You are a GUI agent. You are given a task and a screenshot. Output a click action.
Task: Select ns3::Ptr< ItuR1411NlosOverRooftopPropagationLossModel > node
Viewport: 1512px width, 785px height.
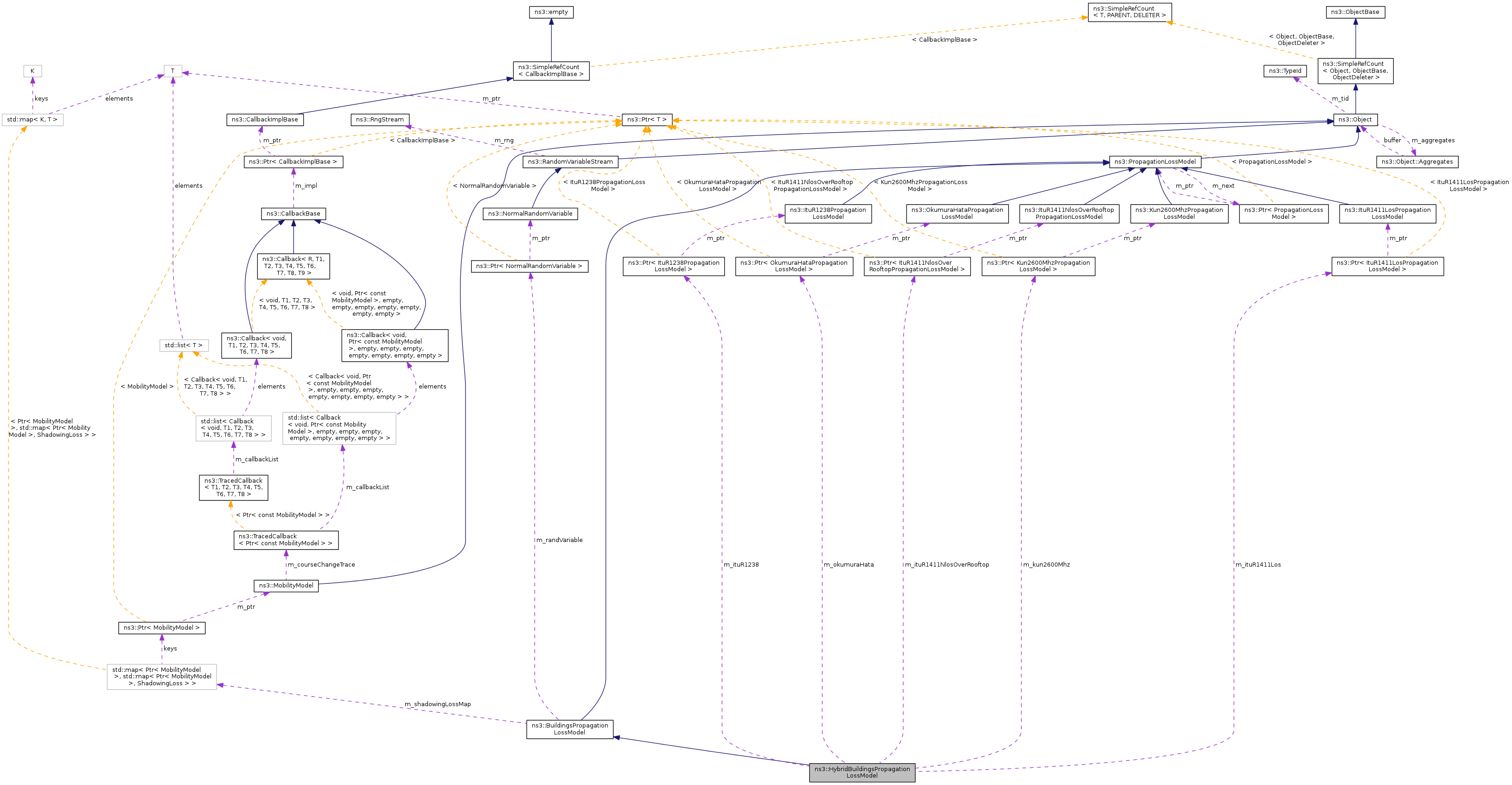point(917,266)
